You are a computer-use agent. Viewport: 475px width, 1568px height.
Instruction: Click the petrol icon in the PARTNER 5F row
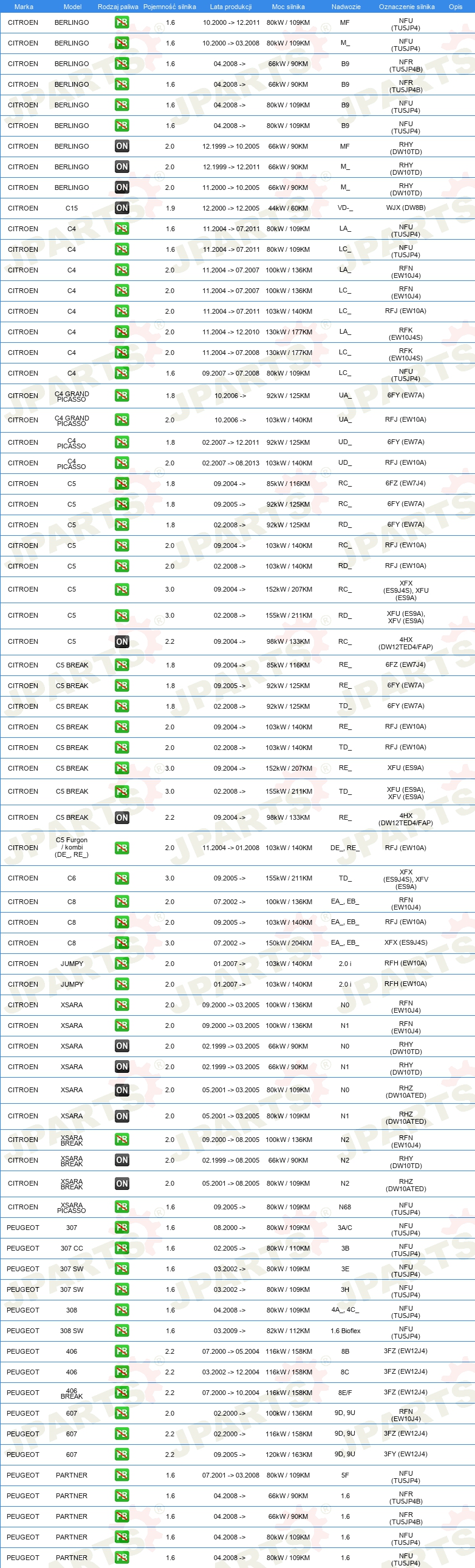(x=122, y=1476)
